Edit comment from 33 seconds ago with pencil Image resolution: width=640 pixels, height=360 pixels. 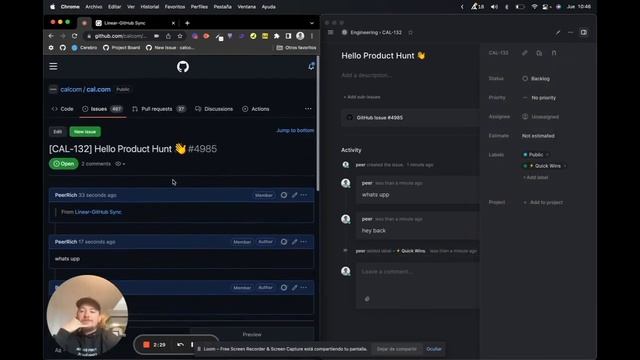pos(294,195)
